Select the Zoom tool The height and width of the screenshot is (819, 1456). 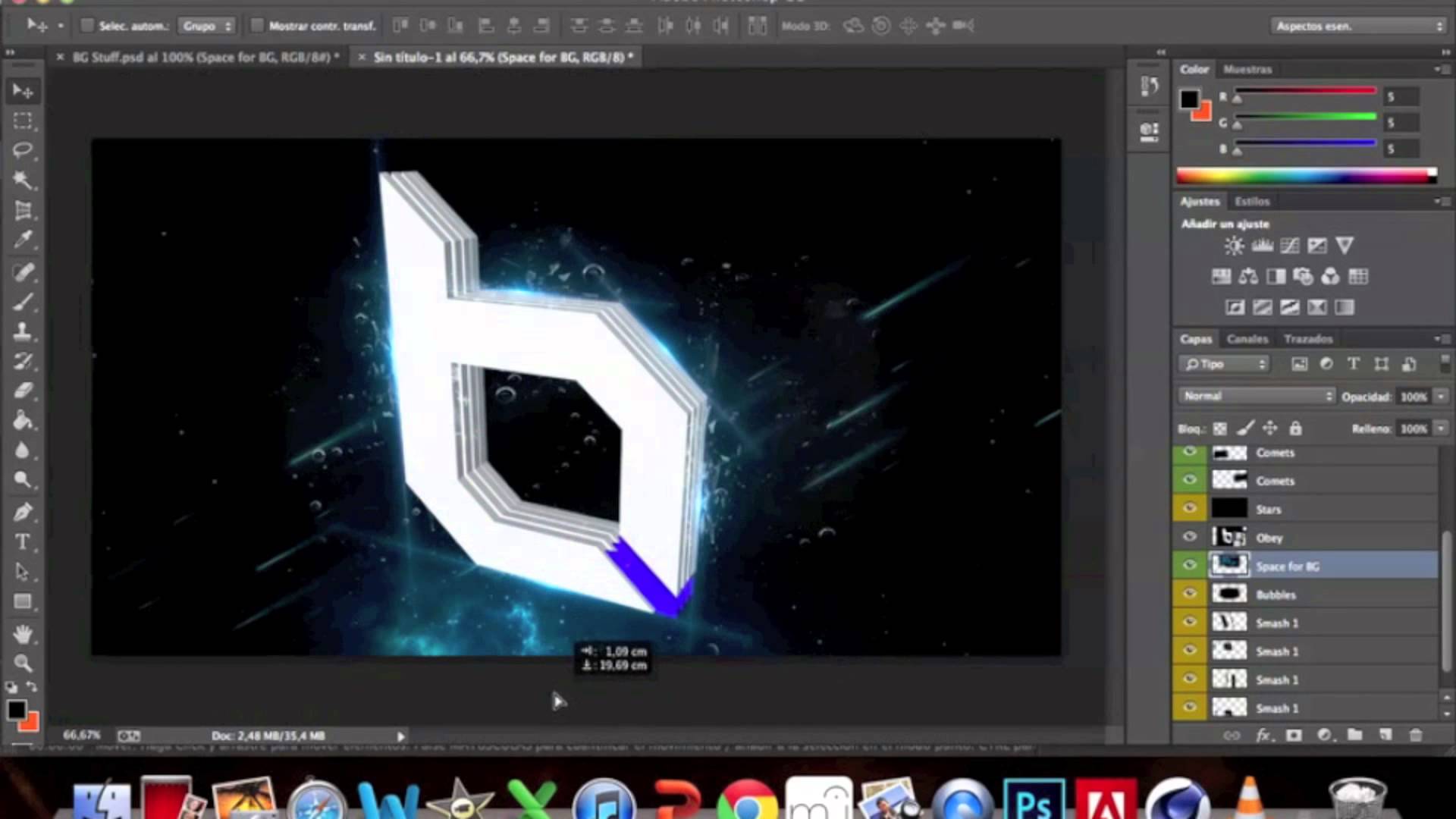pyautogui.click(x=23, y=663)
